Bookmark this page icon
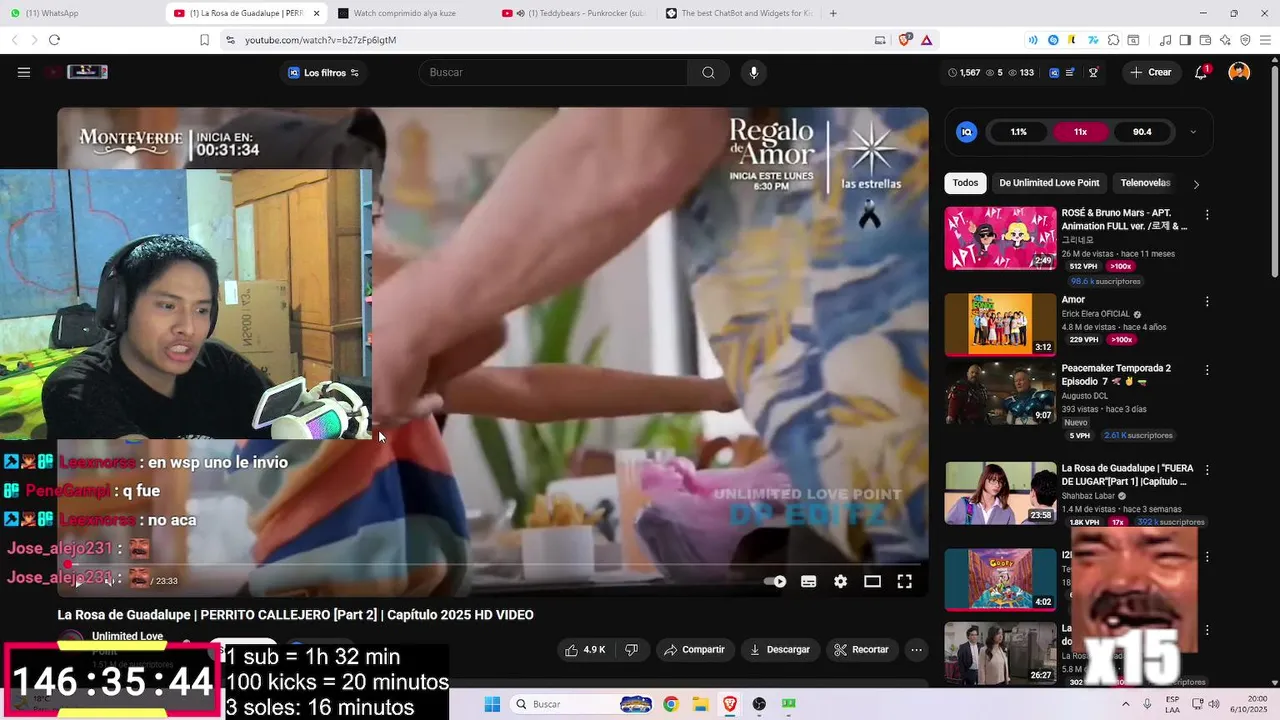 coord(204,40)
